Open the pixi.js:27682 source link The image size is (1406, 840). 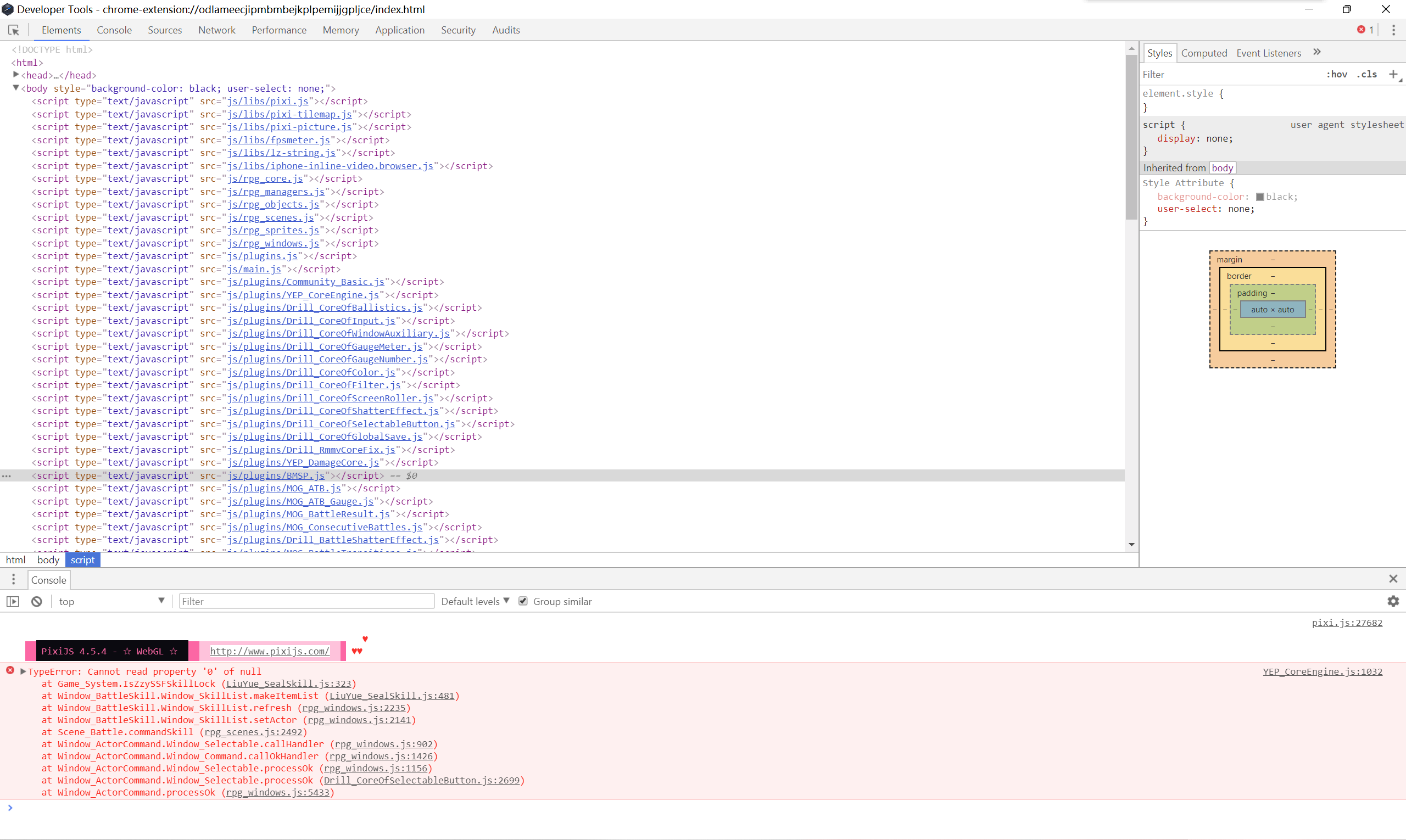pos(1347,623)
